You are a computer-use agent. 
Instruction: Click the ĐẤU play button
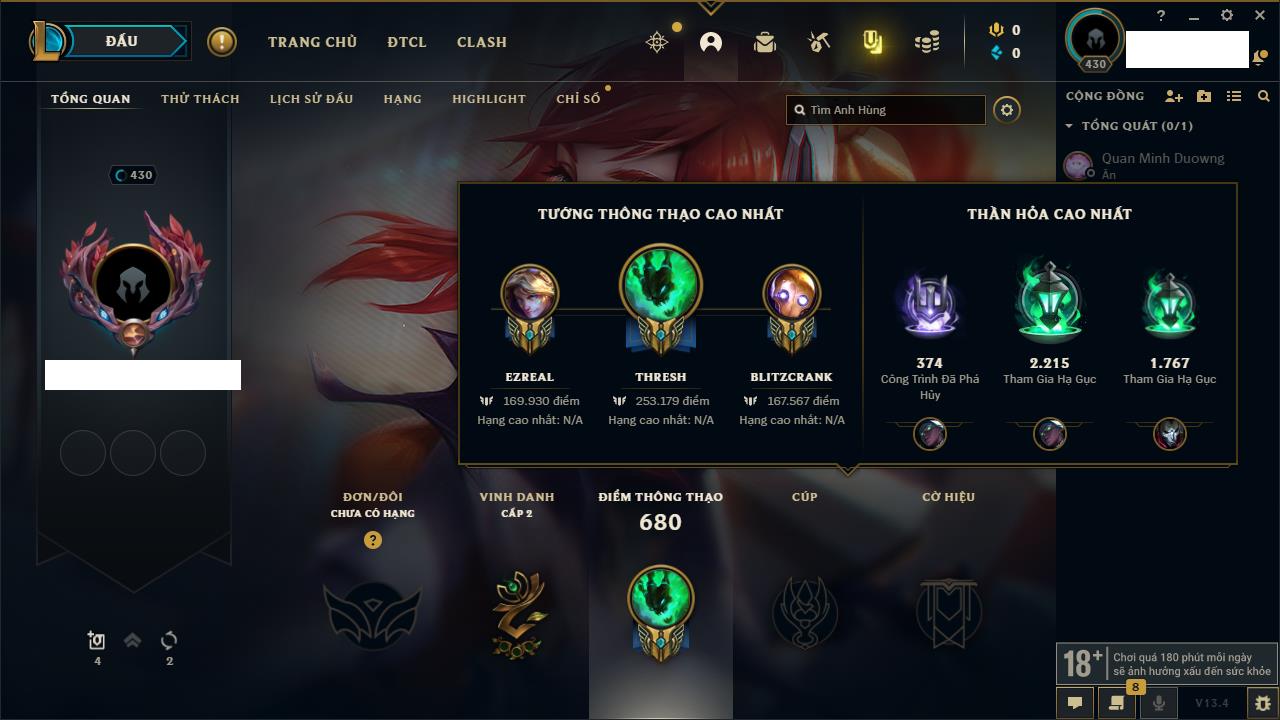[122, 41]
